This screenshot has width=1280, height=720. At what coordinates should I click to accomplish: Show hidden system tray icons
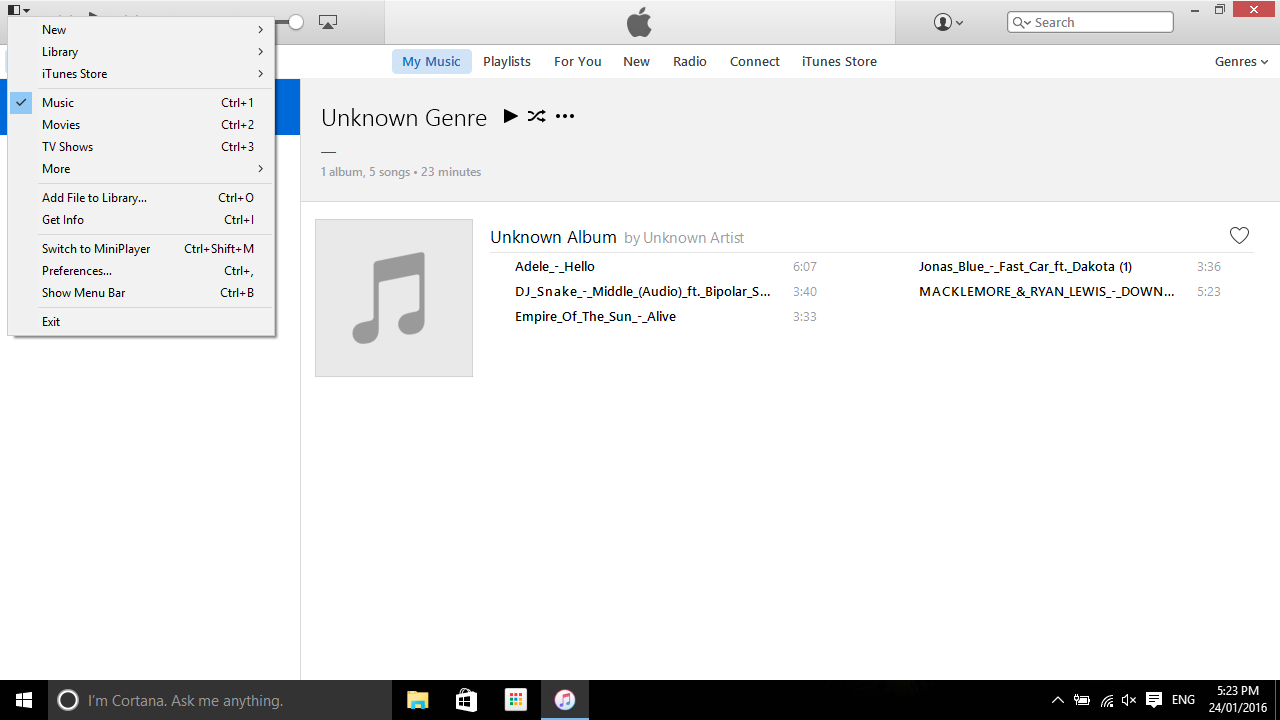click(x=1058, y=700)
